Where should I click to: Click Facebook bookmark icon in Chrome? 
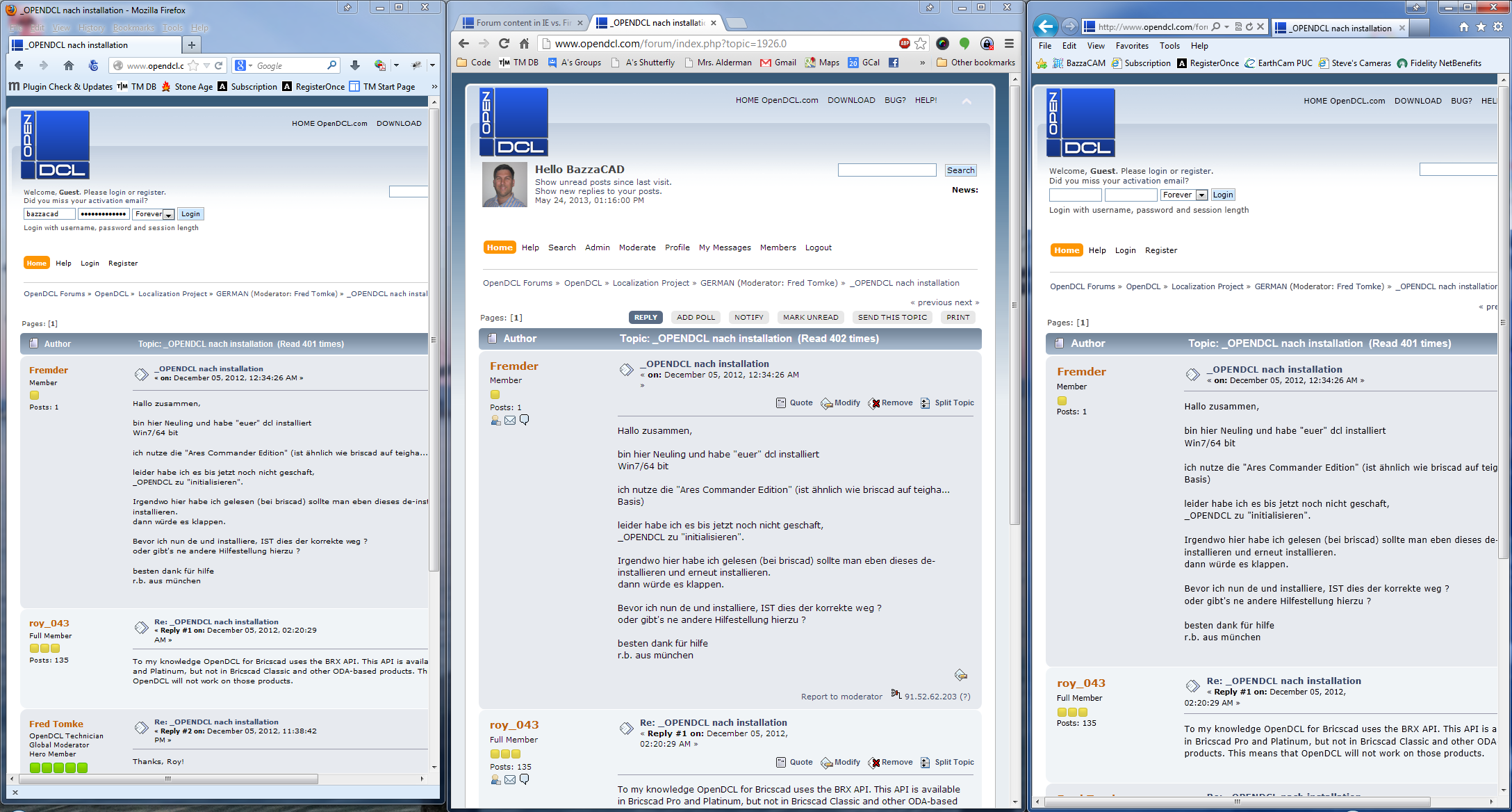(x=894, y=63)
